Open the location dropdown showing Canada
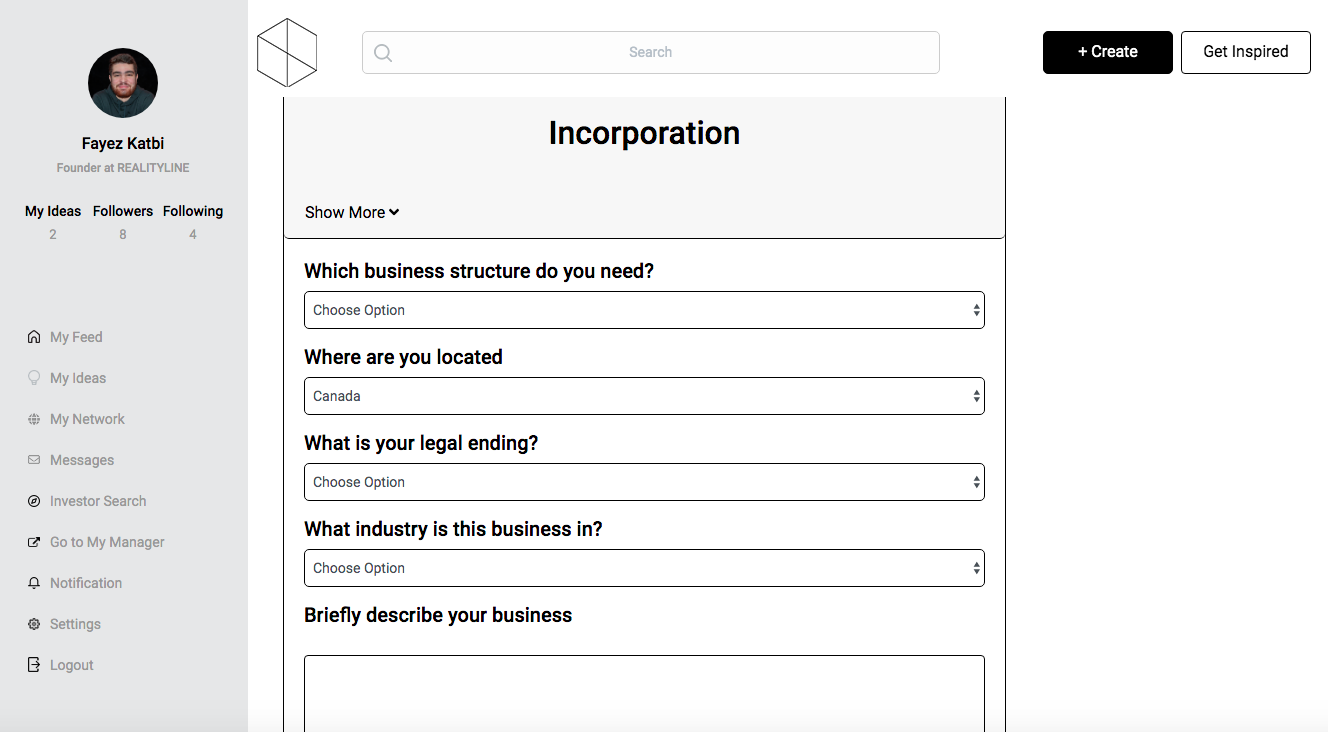Screen dimensions: 1328x732 (644, 396)
